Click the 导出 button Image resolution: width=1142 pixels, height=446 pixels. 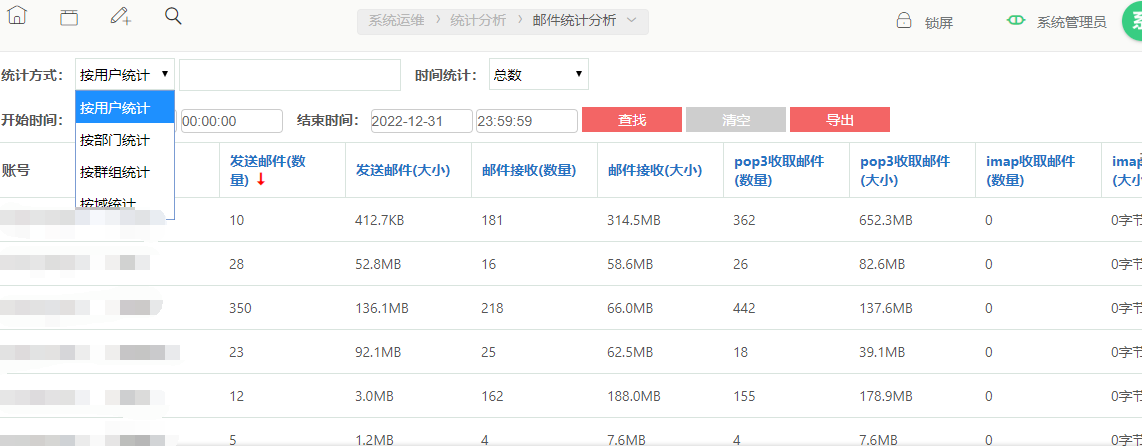tap(840, 120)
